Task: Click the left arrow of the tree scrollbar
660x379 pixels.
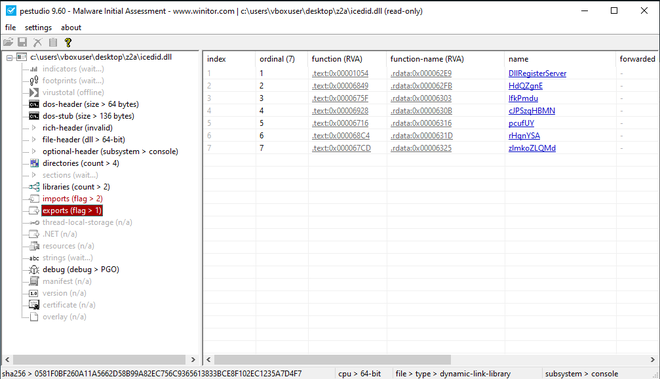Action: (7, 360)
